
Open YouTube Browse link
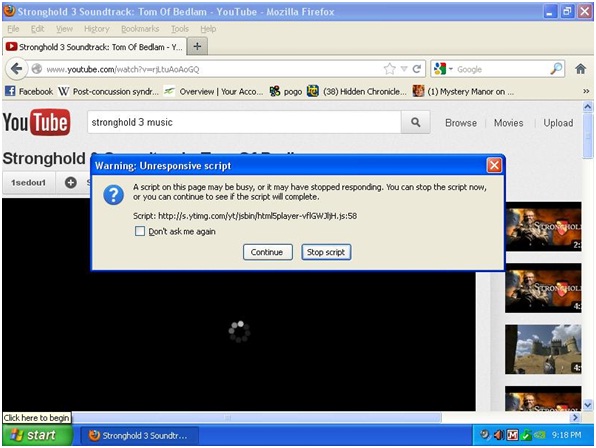(461, 123)
